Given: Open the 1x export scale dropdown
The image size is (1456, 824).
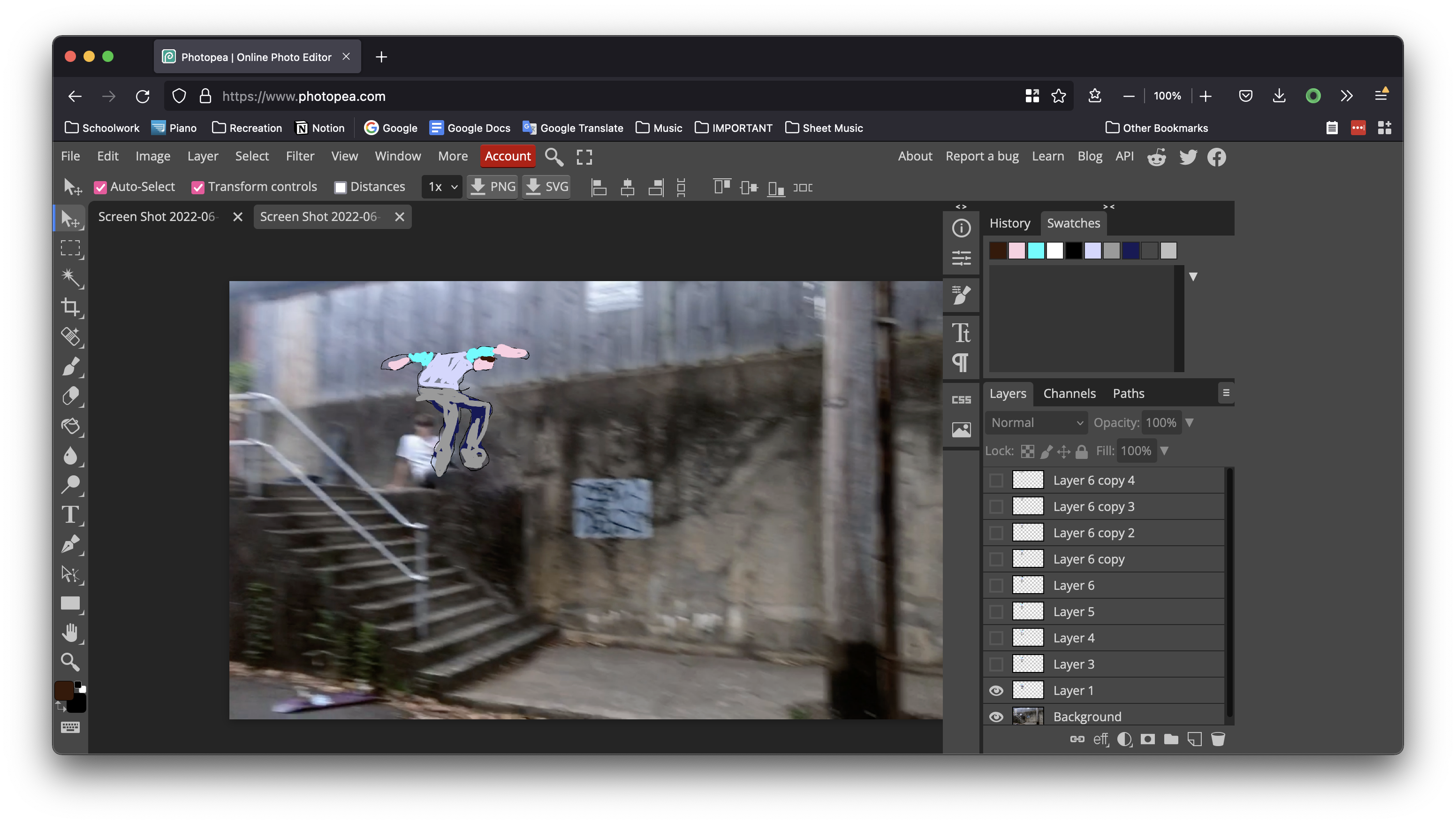Looking at the screenshot, I should [442, 187].
